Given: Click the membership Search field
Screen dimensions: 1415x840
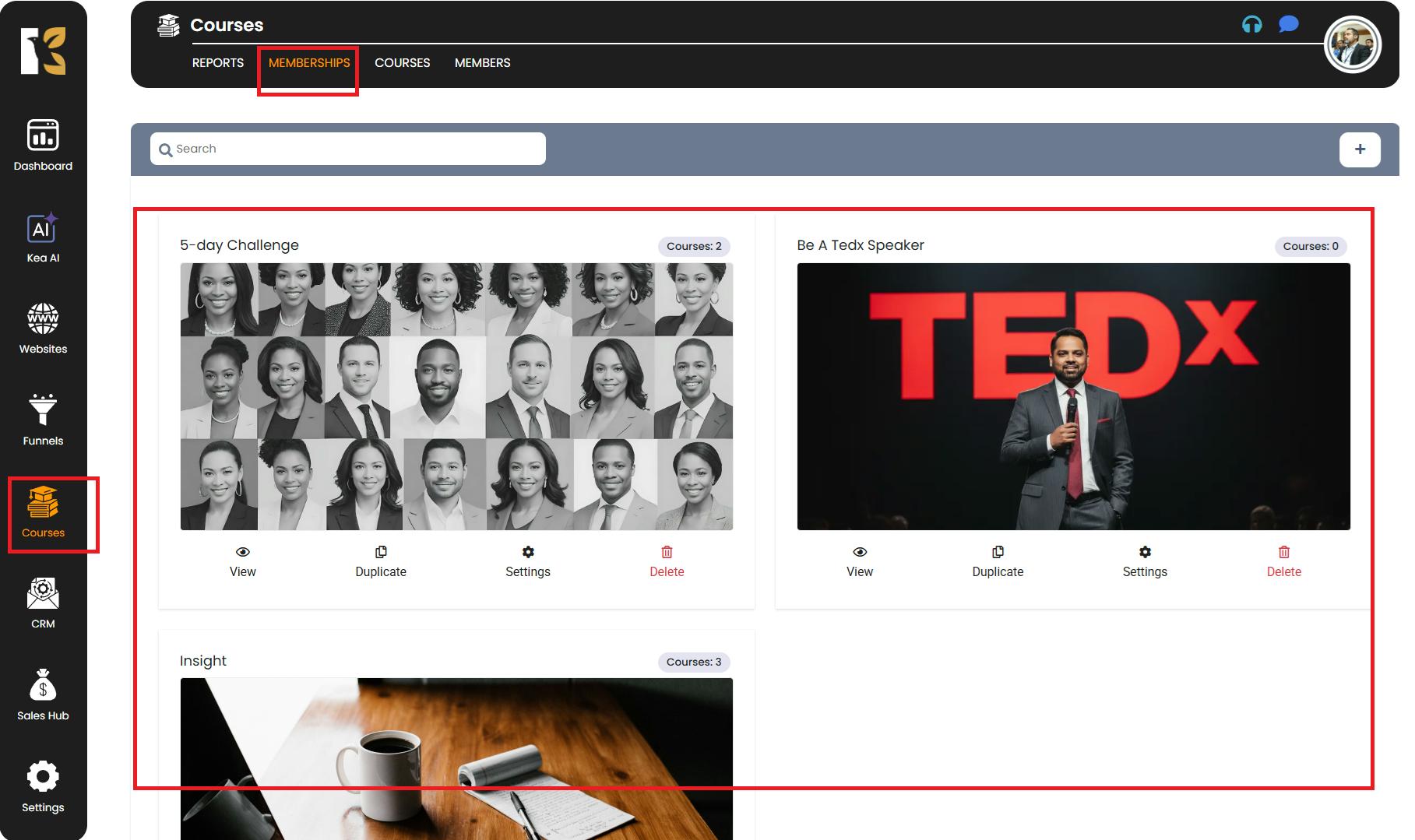Looking at the screenshot, I should point(348,149).
